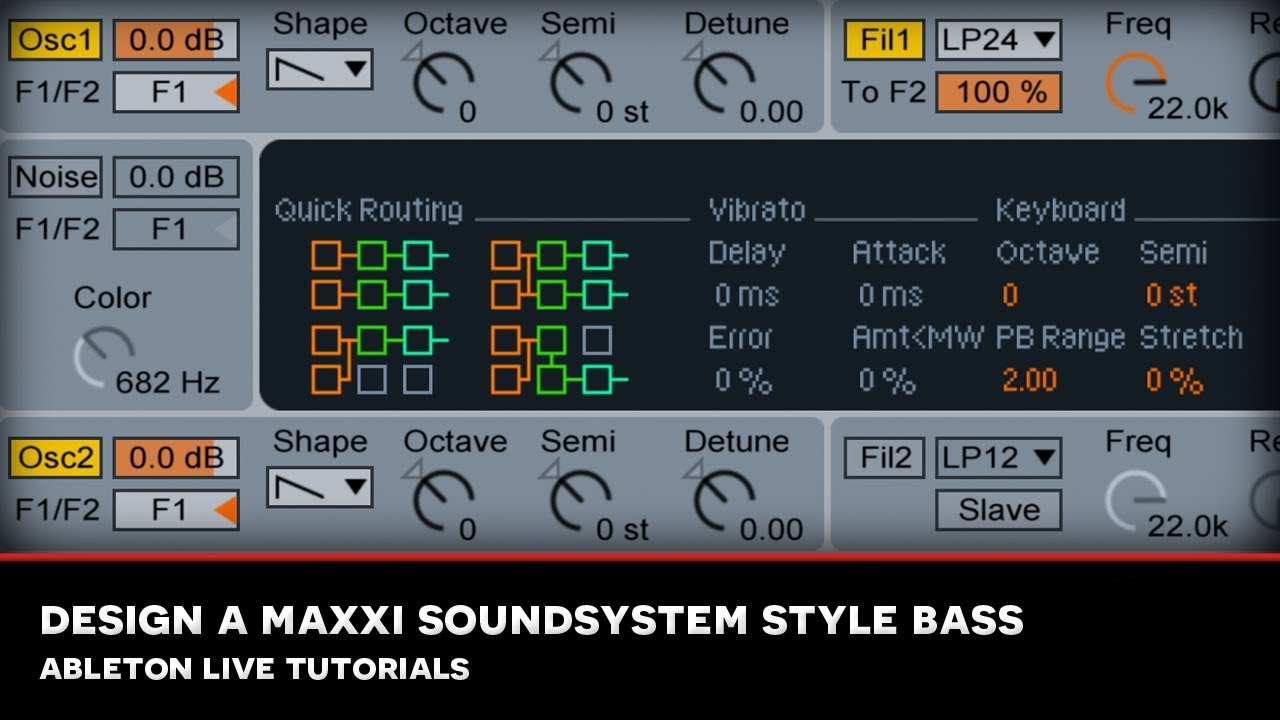Click the Keyboard Octave value 0
The width and height of the screenshot is (1280, 720).
1010,295
